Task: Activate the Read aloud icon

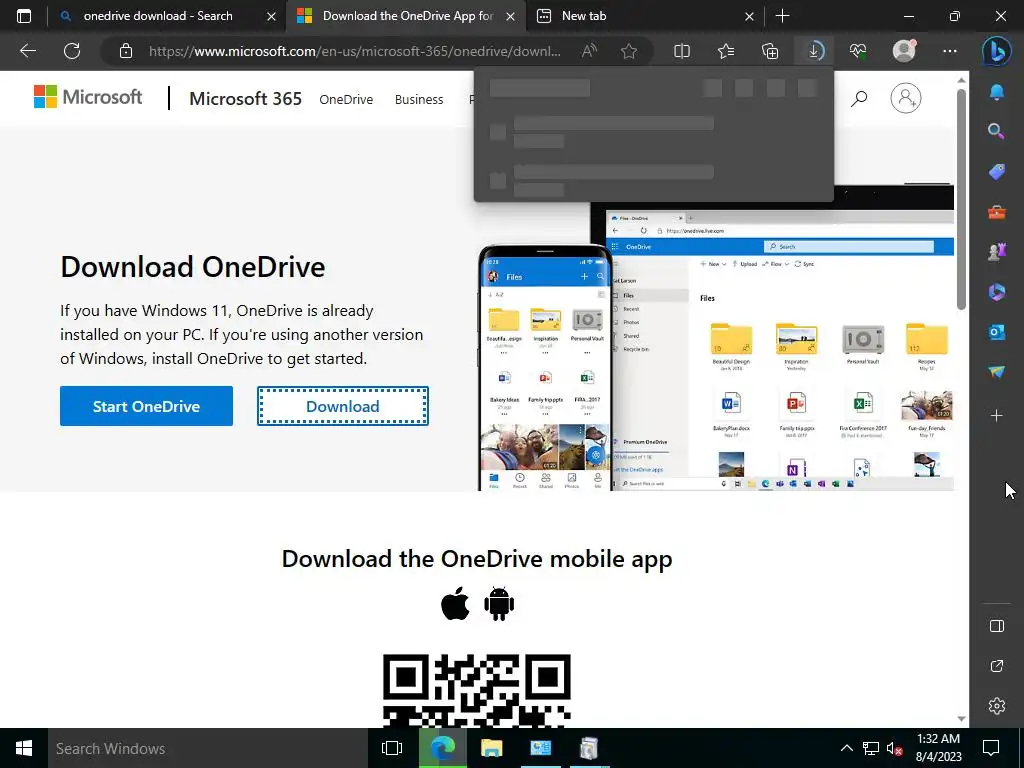Action: (589, 51)
